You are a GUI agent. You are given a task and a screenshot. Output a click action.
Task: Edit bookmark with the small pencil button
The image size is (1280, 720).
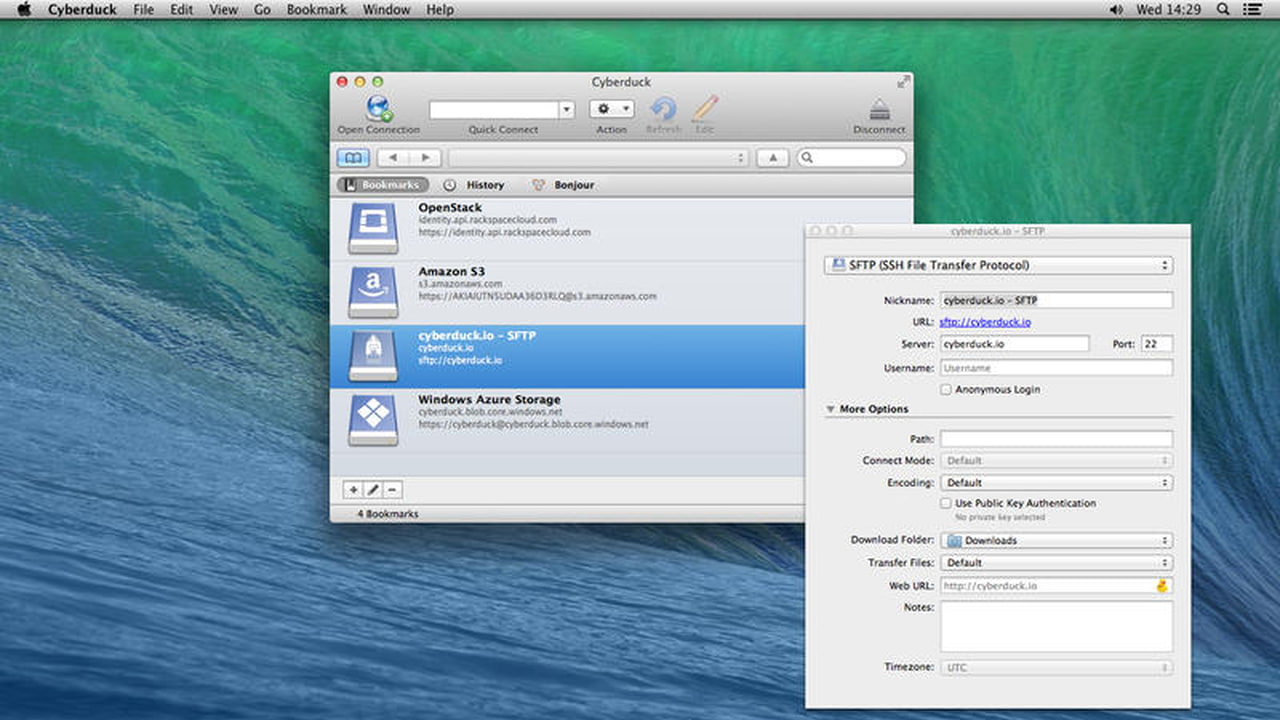click(373, 489)
